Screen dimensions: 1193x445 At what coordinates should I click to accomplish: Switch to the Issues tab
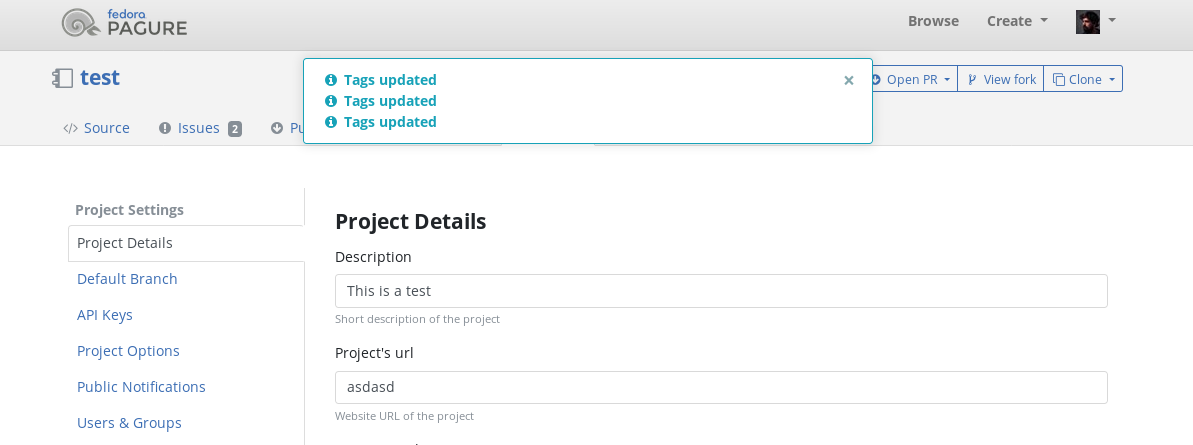pyautogui.click(x=200, y=128)
